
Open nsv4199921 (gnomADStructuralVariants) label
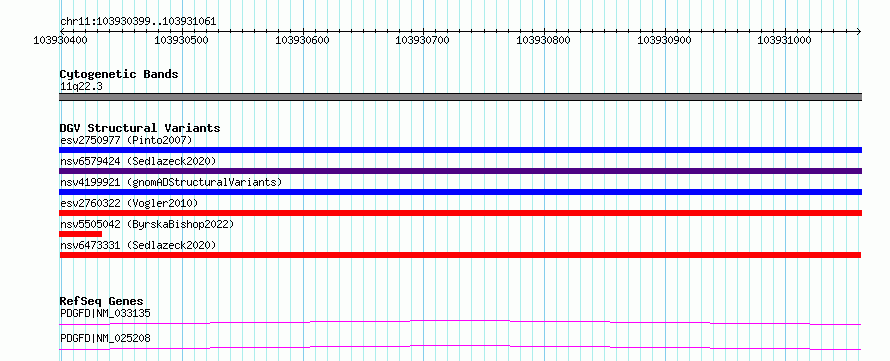[x=171, y=182]
